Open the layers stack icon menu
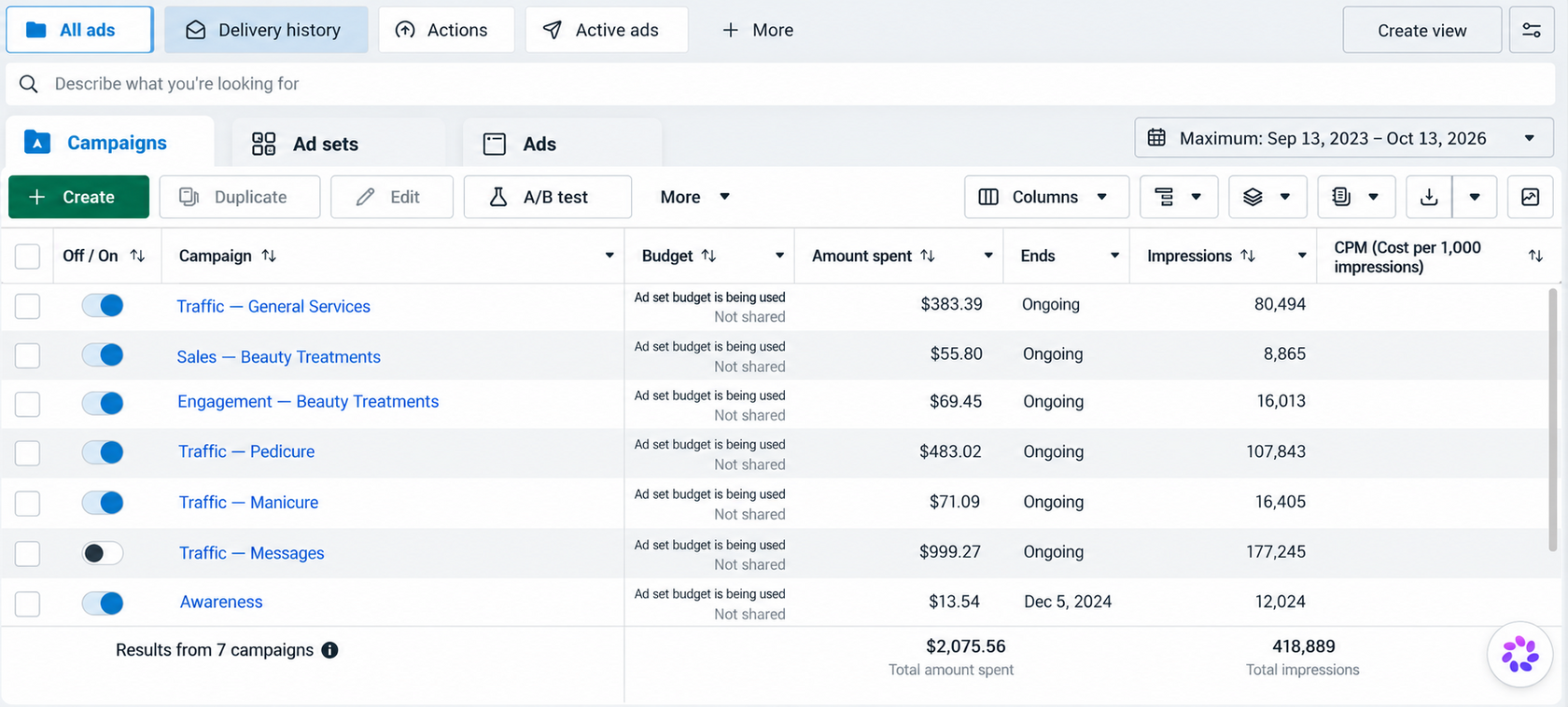The height and width of the screenshot is (707, 1568). coord(1267,197)
